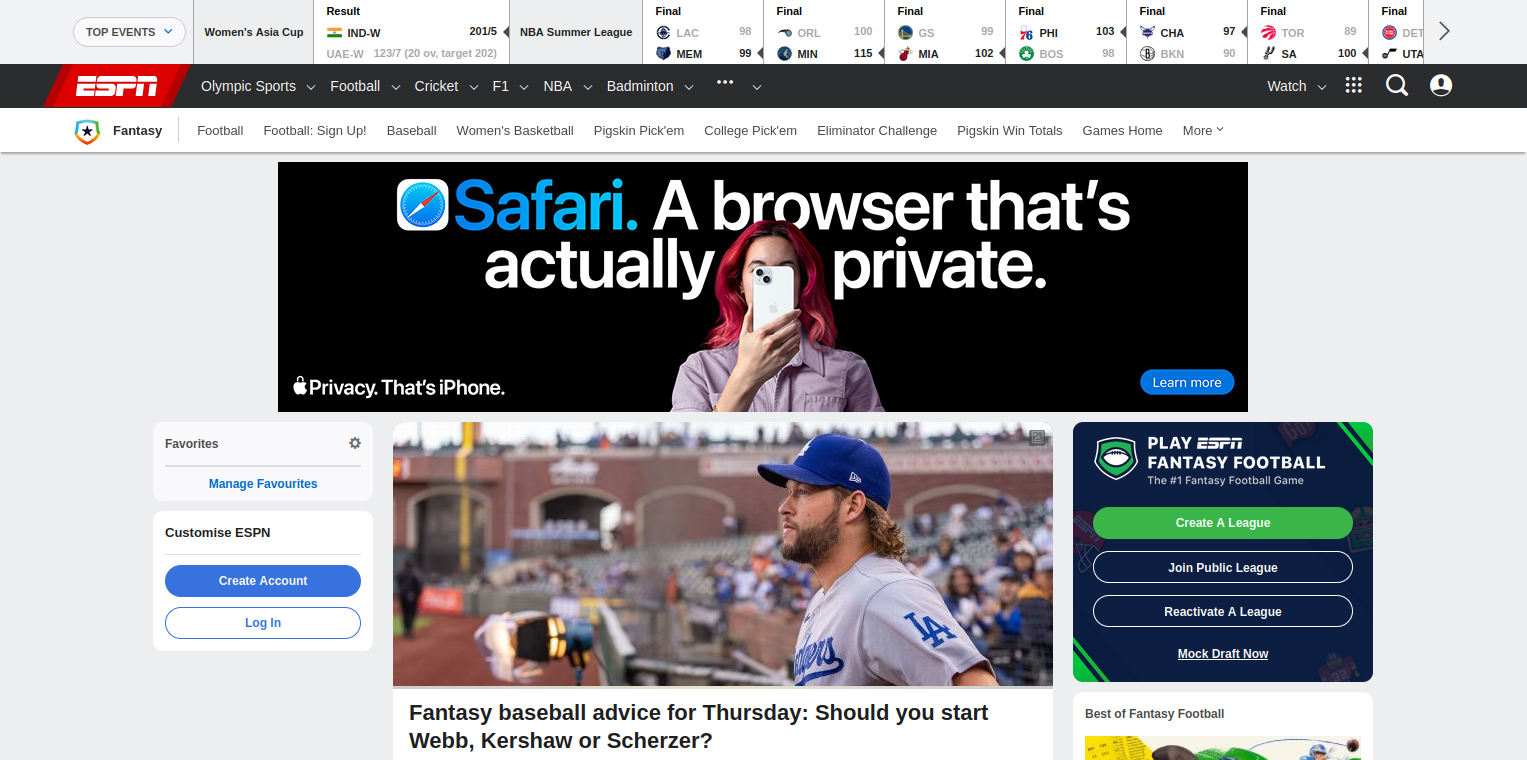This screenshot has width=1527, height=760.
Task: Open the NBA Summer League label
Action: pyautogui.click(x=576, y=32)
